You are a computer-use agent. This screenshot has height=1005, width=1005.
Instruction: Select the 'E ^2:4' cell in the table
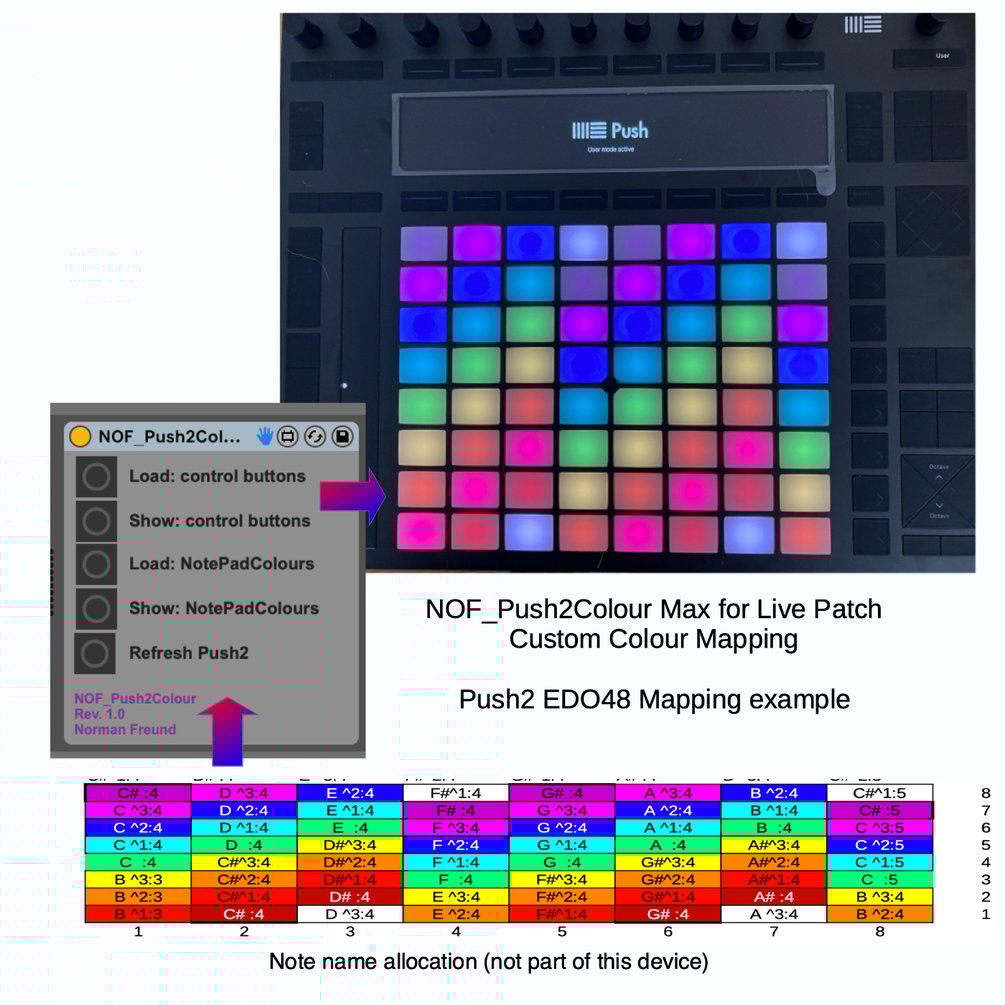[350, 793]
